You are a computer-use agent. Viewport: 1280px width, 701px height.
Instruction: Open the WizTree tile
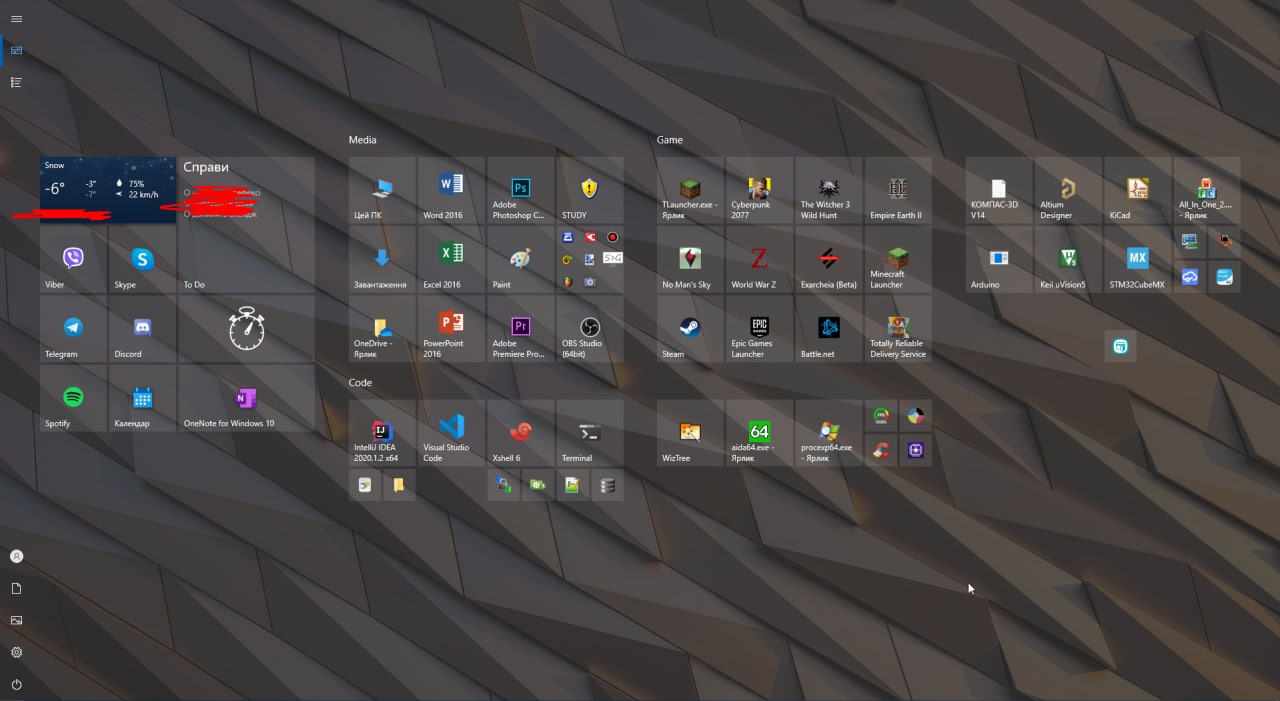pos(690,433)
